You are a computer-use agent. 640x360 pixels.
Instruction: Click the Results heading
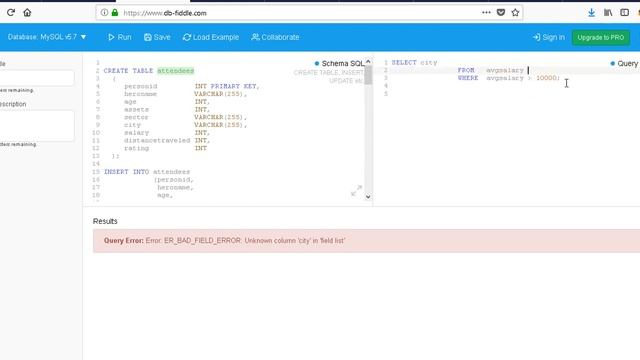[x=105, y=221]
